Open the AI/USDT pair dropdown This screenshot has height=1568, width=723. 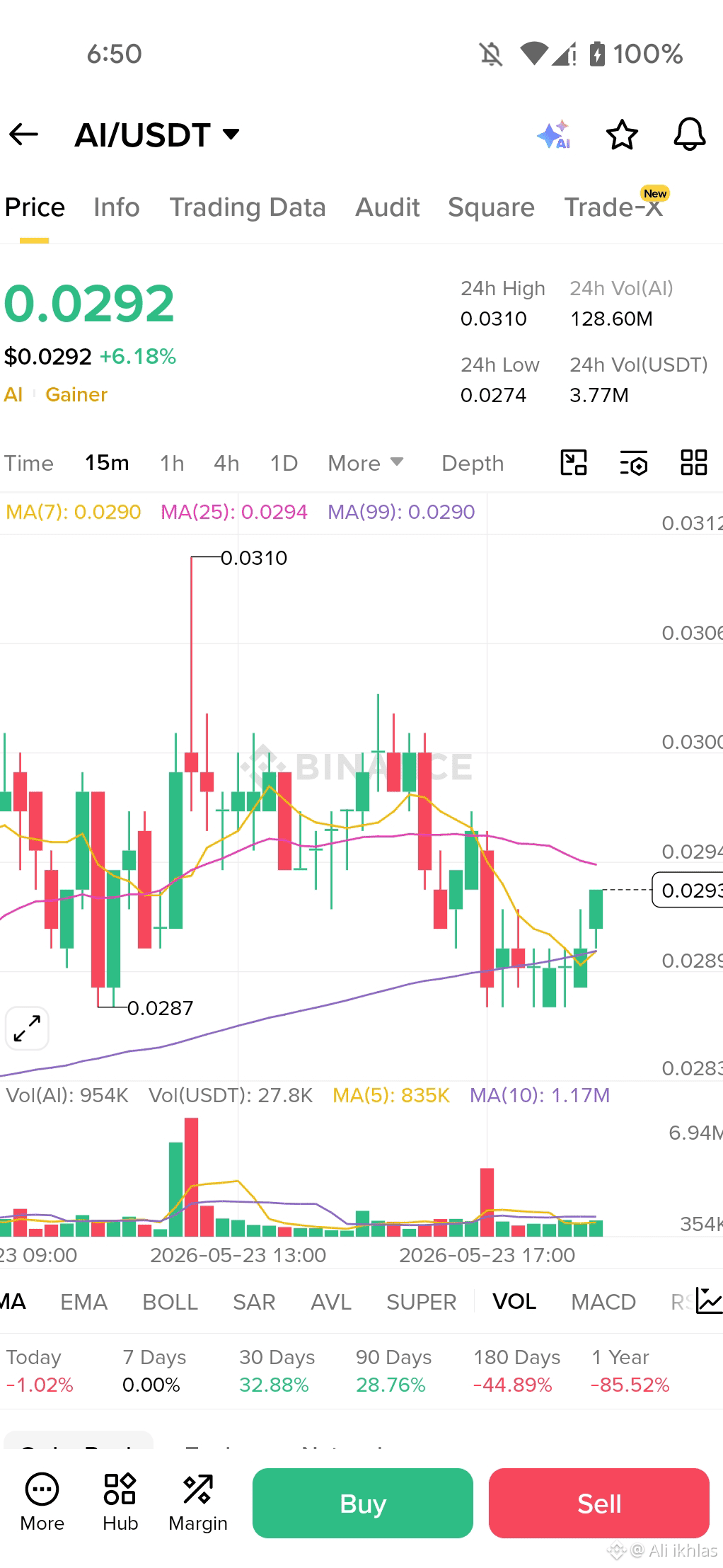coord(158,135)
